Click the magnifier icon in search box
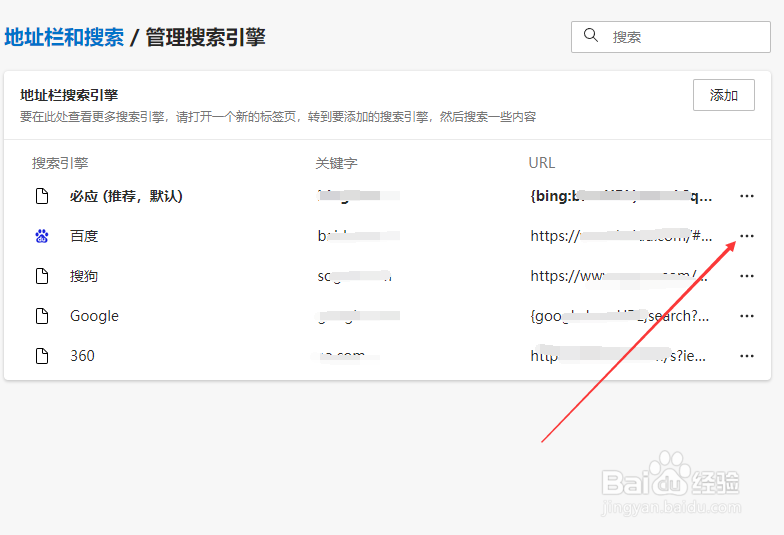784x535 pixels. click(x=590, y=36)
